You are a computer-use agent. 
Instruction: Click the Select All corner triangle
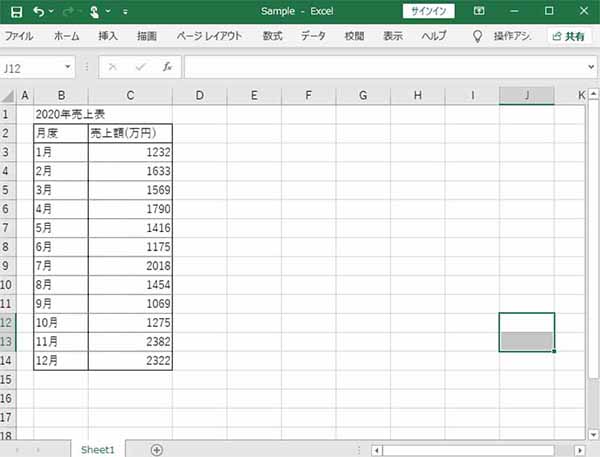pos(8,95)
